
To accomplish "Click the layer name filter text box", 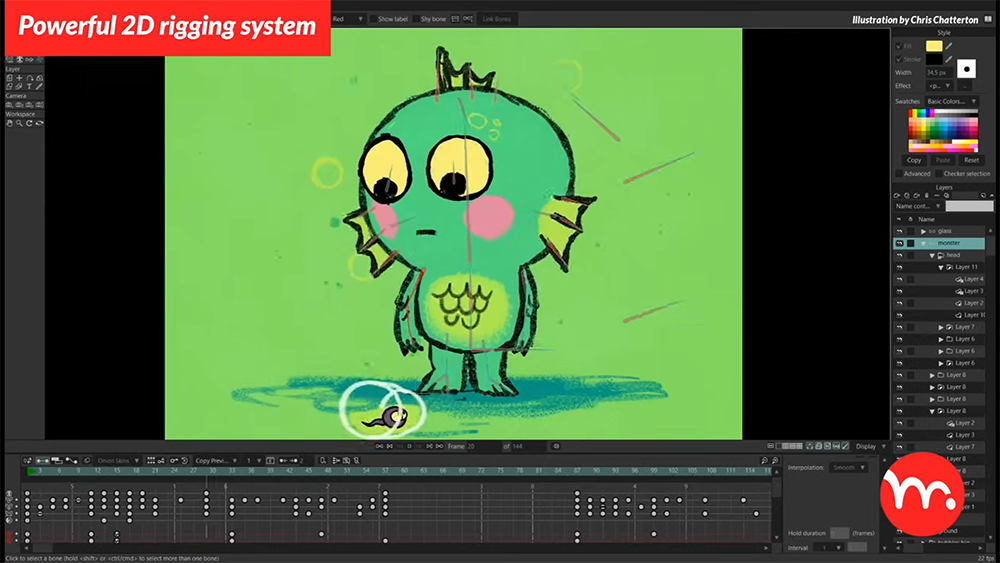I will pyautogui.click(x=969, y=207).
